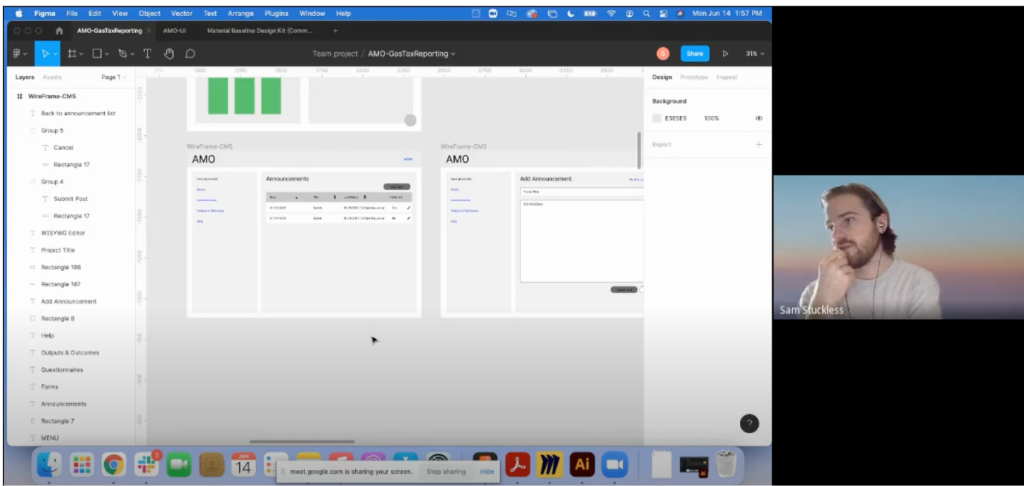Viewport: 1024px width, 486px height.
Task: Open the AMO-GasTaxReporting file title dropdown
Action: [411, 53]
